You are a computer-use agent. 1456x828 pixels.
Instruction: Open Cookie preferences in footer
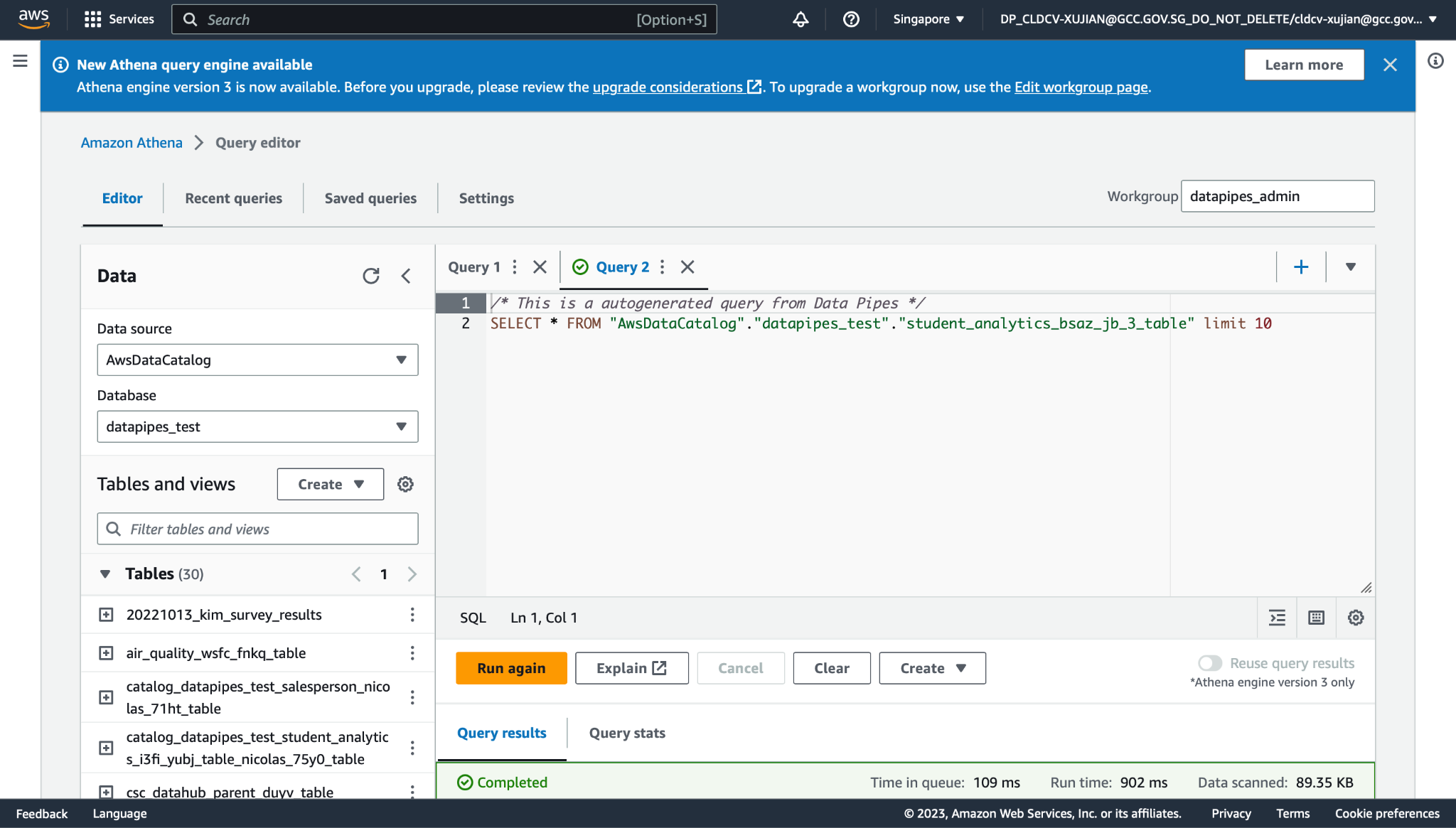(x=1387, y=814)
